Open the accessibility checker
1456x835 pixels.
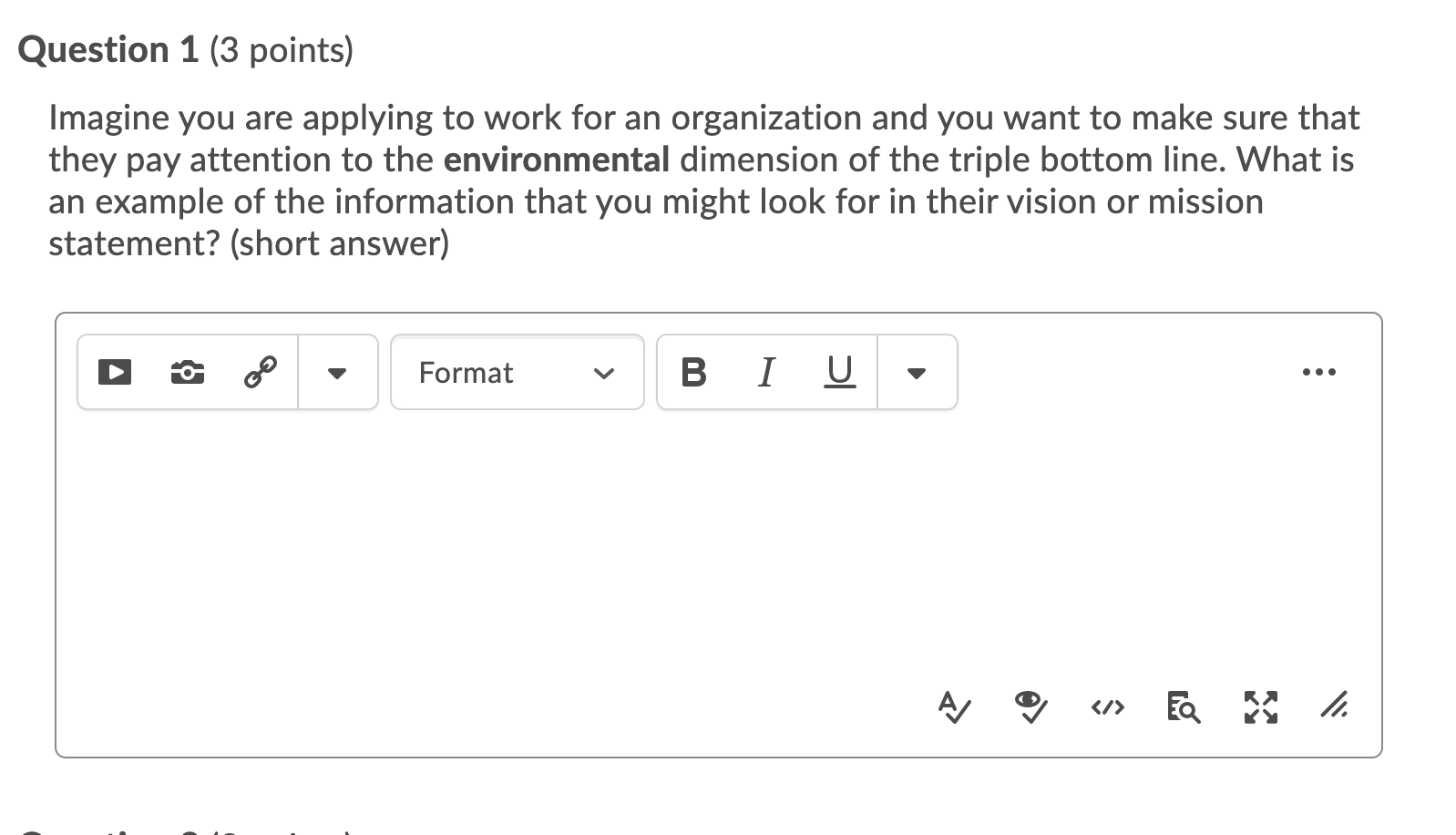click(1030, 708)
